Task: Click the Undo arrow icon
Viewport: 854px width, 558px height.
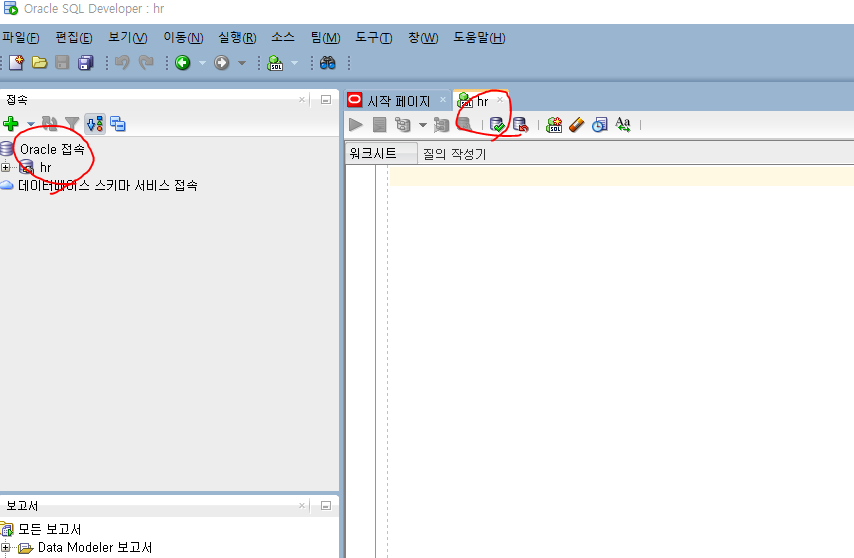Action: 122,63
